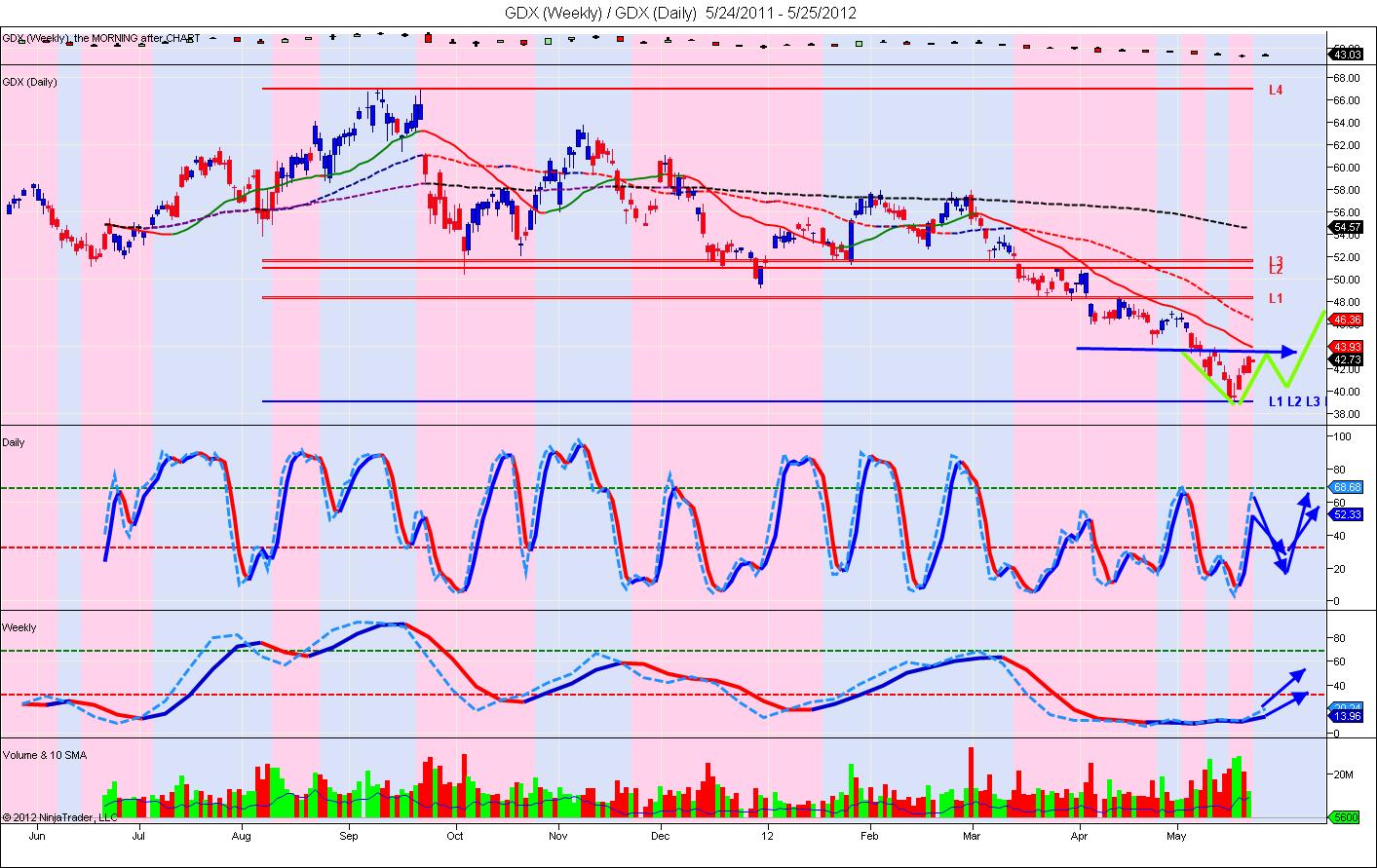Screen dimensions: 1377x868
Task: Click the Dec date axis label
Action: pyautogui.click(x=661, y=836)
